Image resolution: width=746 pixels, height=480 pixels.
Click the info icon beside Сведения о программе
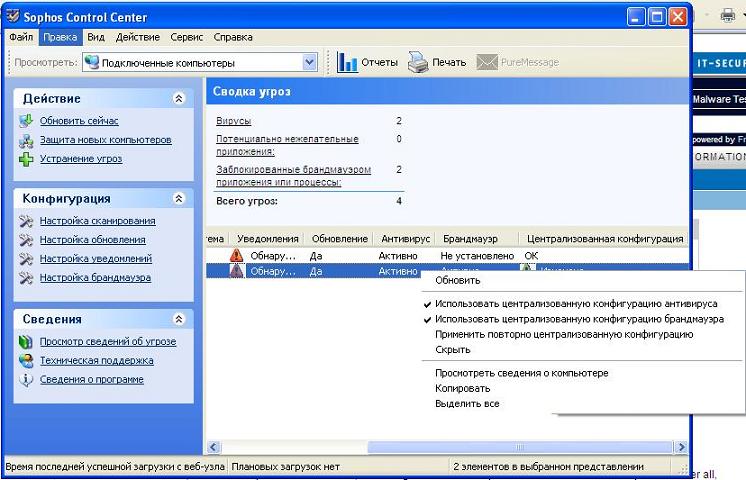26,380
